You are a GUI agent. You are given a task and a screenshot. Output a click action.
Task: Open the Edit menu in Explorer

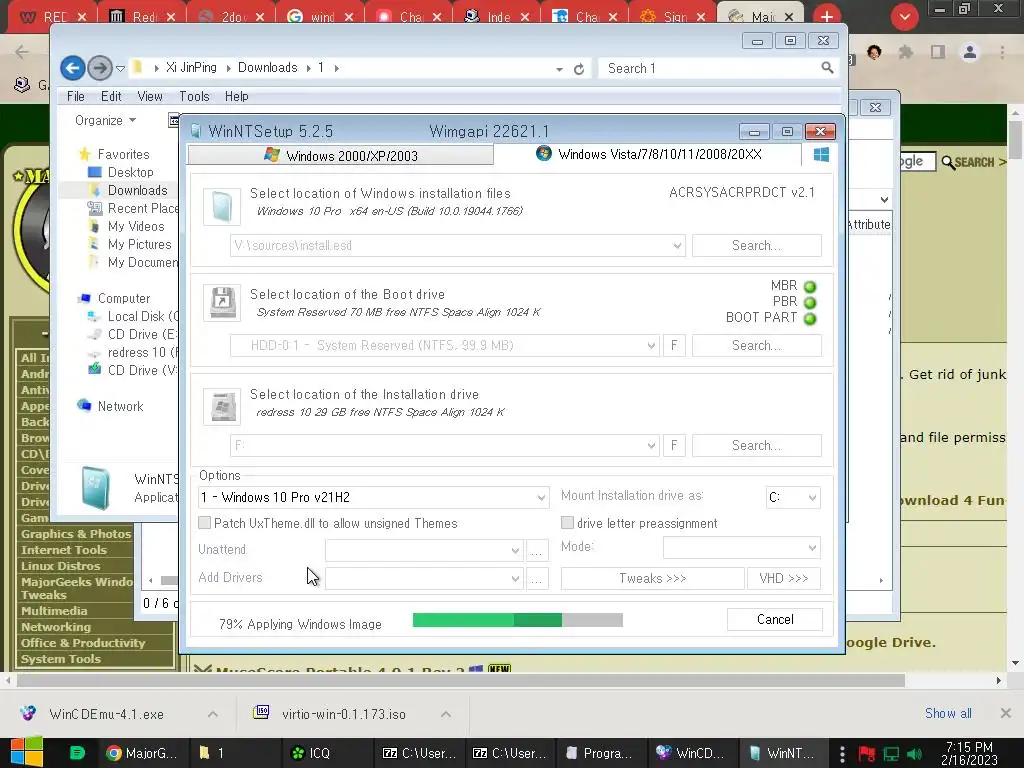click(x=111, y=97)
